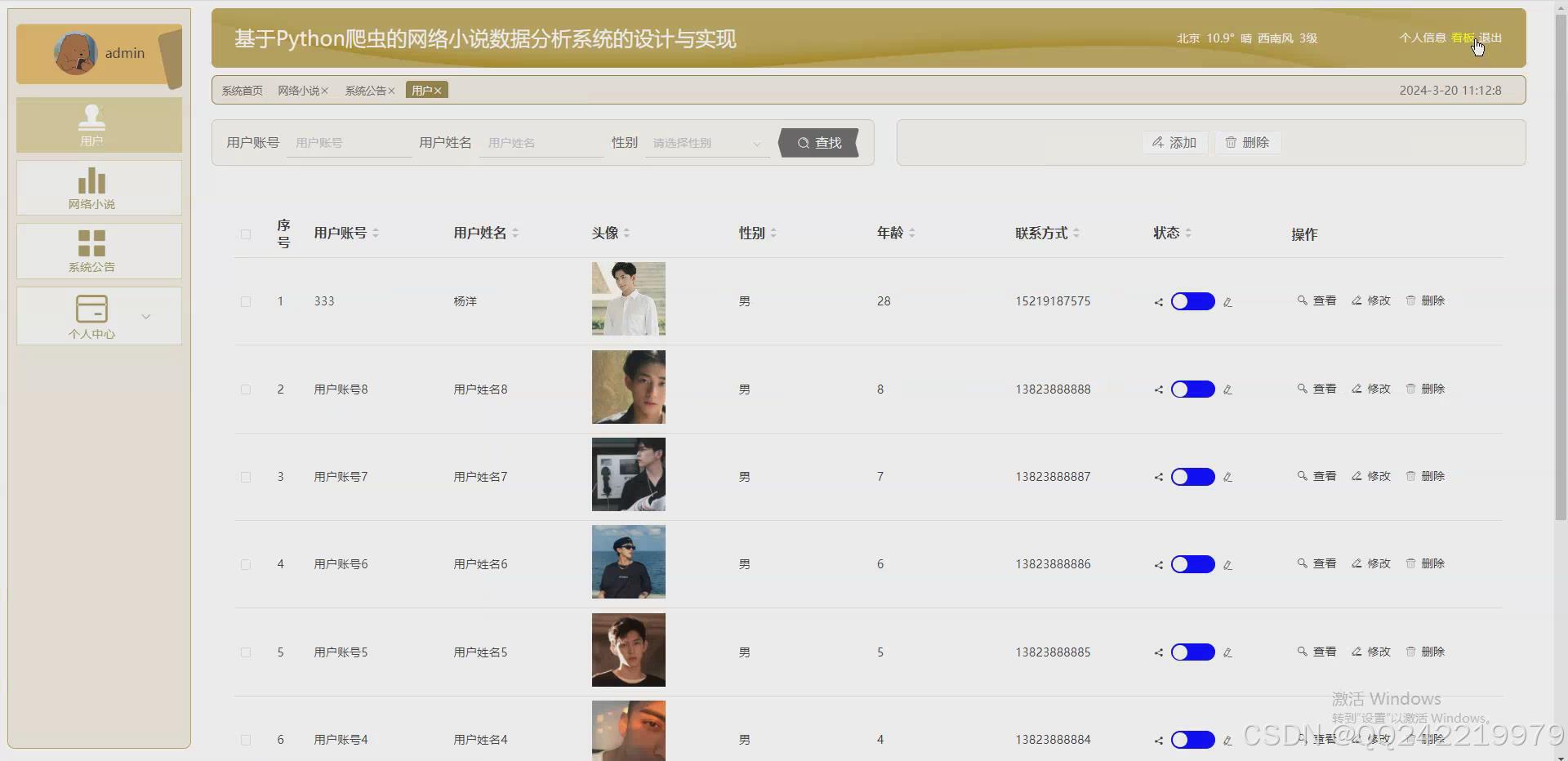This screenshot has height=761, width=1568.
Task: Expand the 个人中心 menu chevron
Action: pyautogui.click(x=146, y=317)
